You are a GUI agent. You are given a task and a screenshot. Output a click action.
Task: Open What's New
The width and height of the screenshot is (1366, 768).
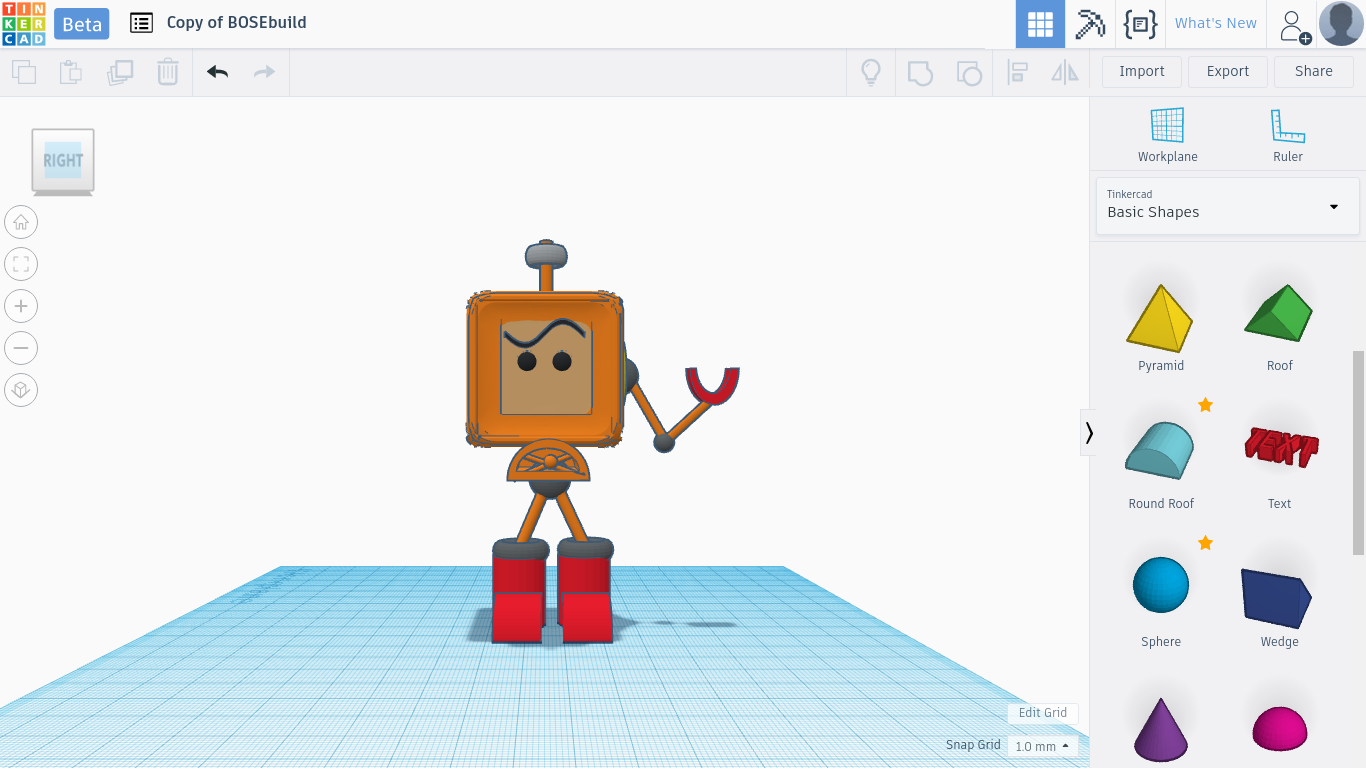(x=1215, y=23)
